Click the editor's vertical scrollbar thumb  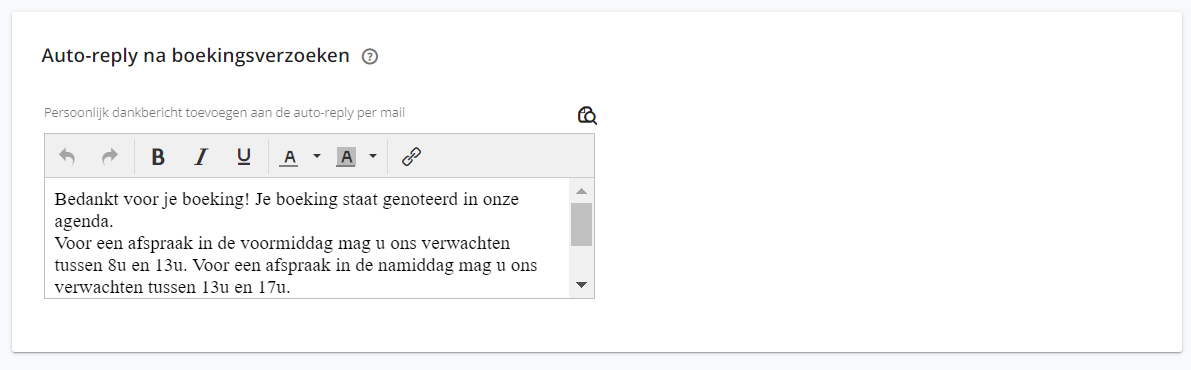pyautogui.click(x=582, y=224)
